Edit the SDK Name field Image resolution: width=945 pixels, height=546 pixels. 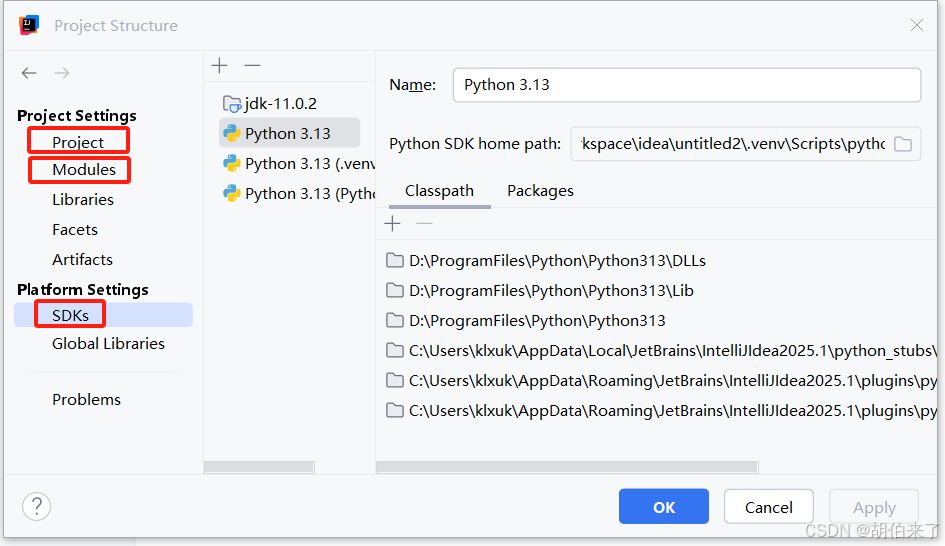pyautogui.click(x=686, y=85)
